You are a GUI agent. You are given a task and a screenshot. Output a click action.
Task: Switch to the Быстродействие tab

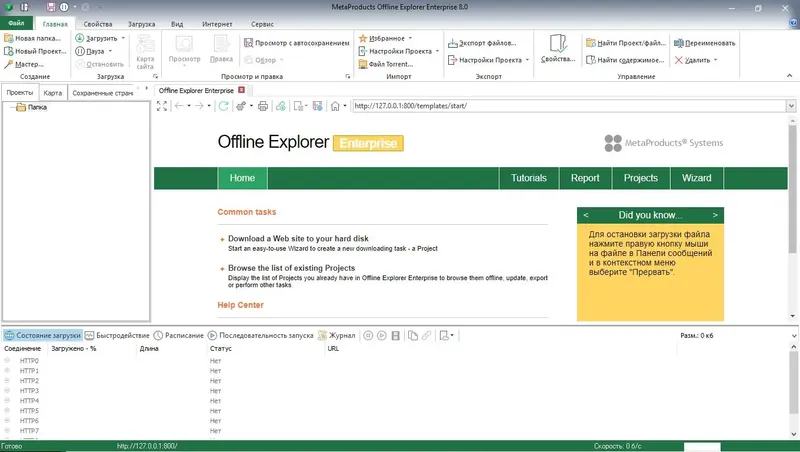117,335
